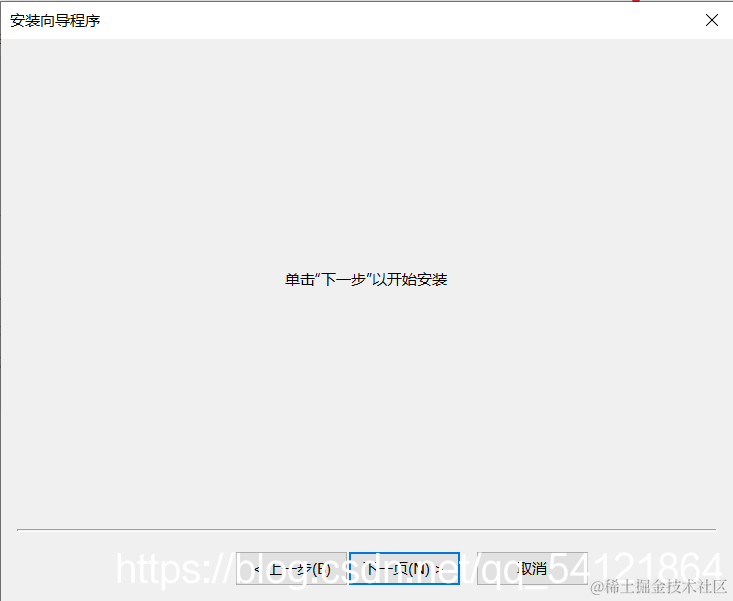Select the text 单击“下一步”以开始安装

pos(366,279)
